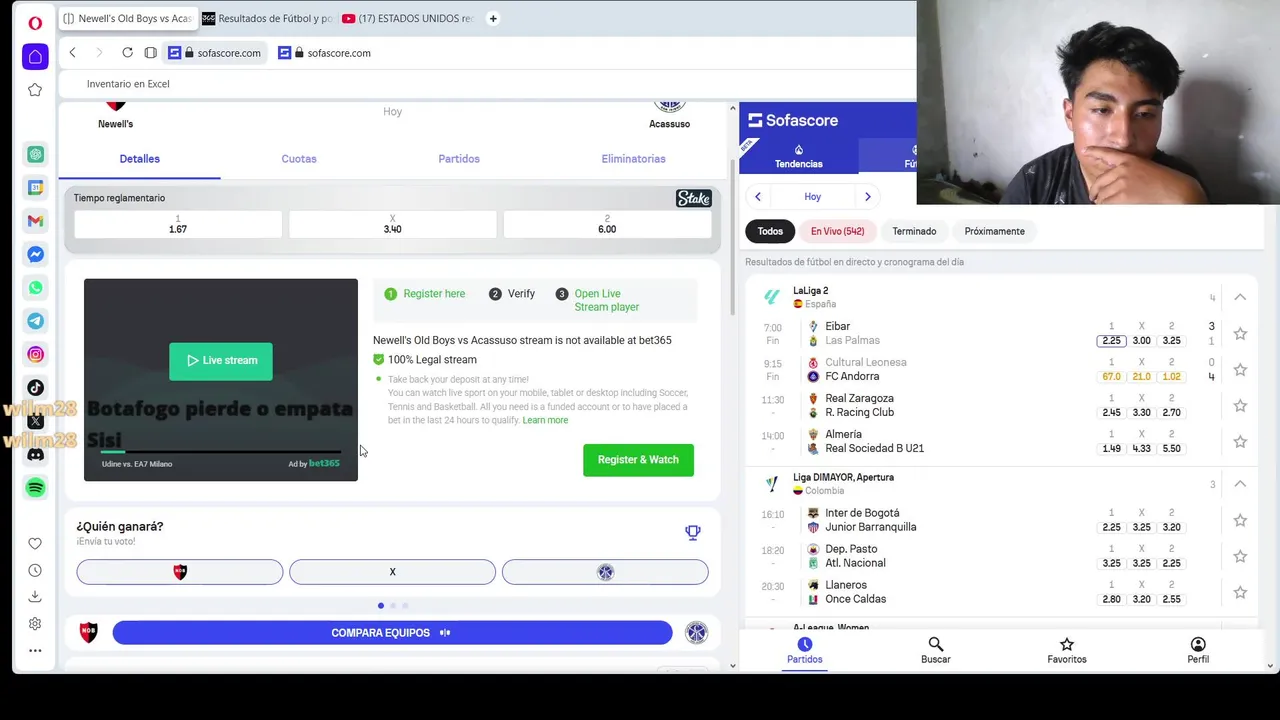The width and height of the screenshot is (1280, 720).
Task: Click the trophy icon beside ¿Quién ganará?
Action: point(692,533)
